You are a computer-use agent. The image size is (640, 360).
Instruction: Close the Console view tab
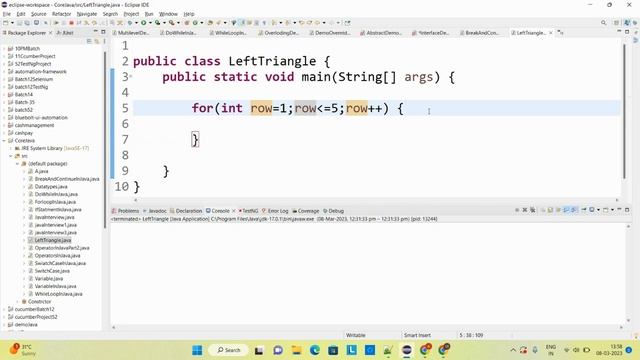(x=233, y=211)
